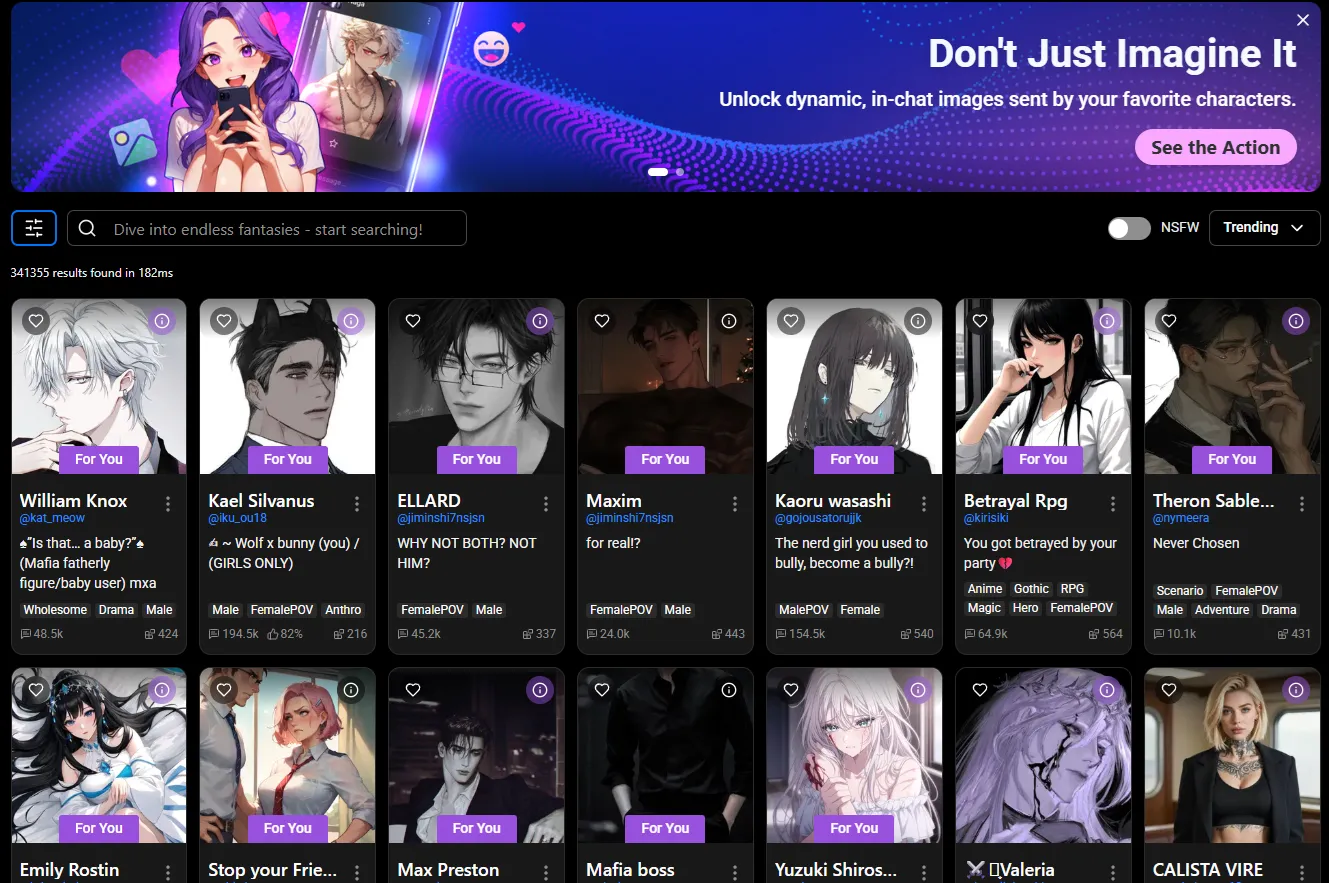Select the FemalePOV tag on ELLARD card
1329x883 pixels.
[x=432, y=610]
